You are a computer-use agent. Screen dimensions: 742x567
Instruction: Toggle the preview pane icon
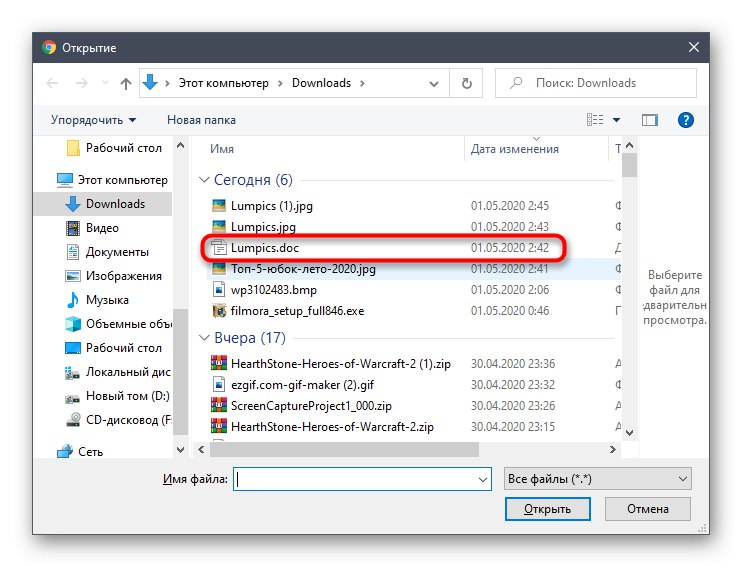pyautogui.click(x=650, y=120)
